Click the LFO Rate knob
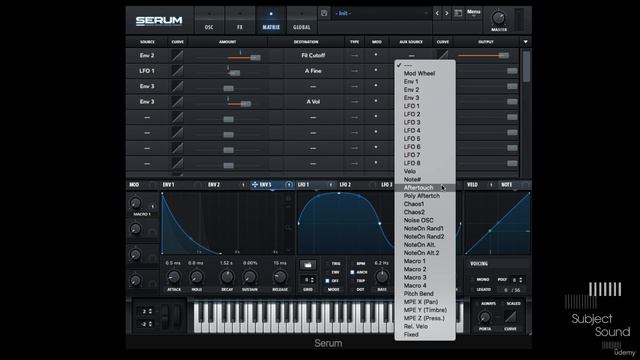The image size is (640, 360). [382, 277]
